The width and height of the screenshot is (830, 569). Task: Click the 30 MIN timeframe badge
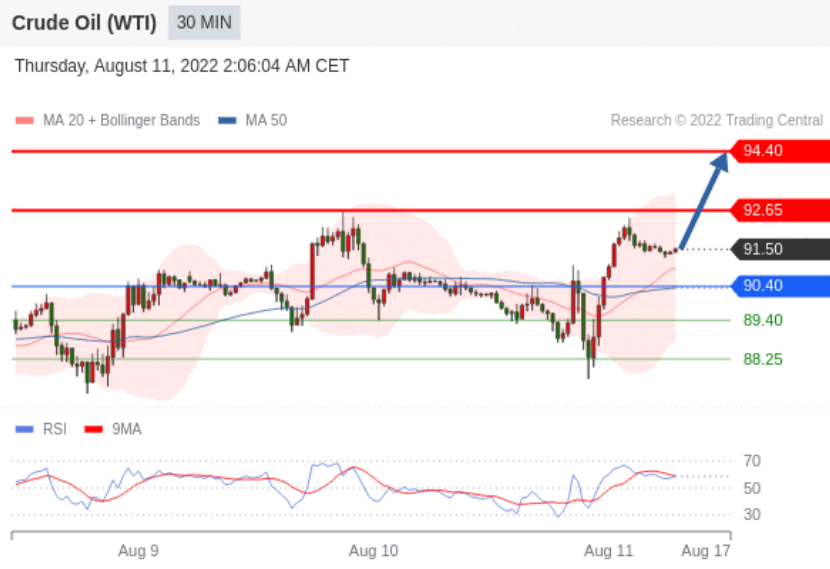pyautogui.click(x=204, y=23)
